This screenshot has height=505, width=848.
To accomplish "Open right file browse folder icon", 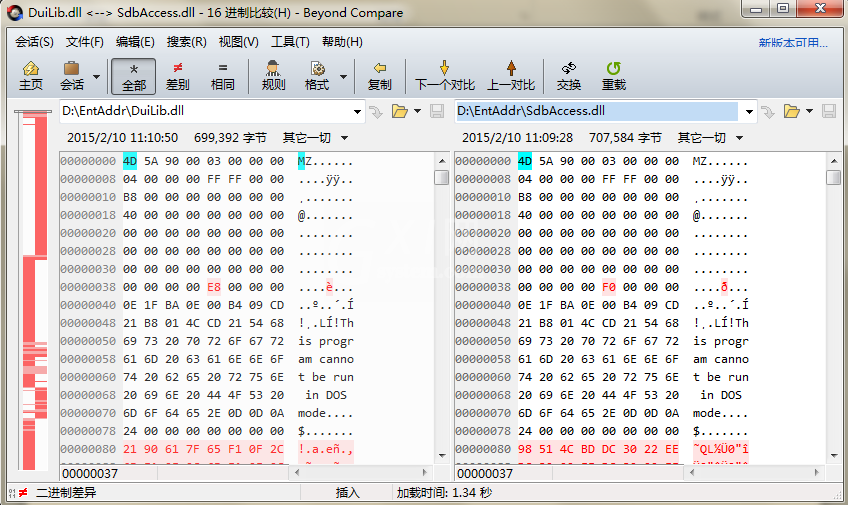I will point(792,111).
